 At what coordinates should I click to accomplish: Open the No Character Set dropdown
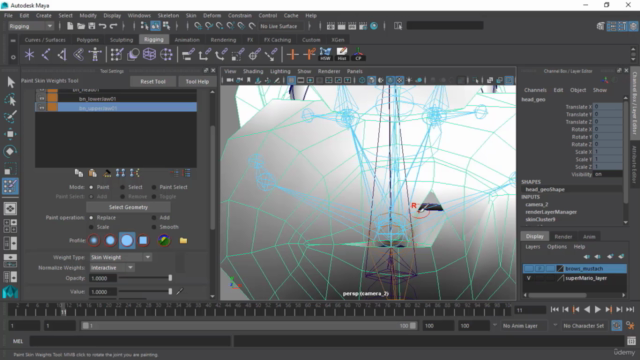[583, 326]
